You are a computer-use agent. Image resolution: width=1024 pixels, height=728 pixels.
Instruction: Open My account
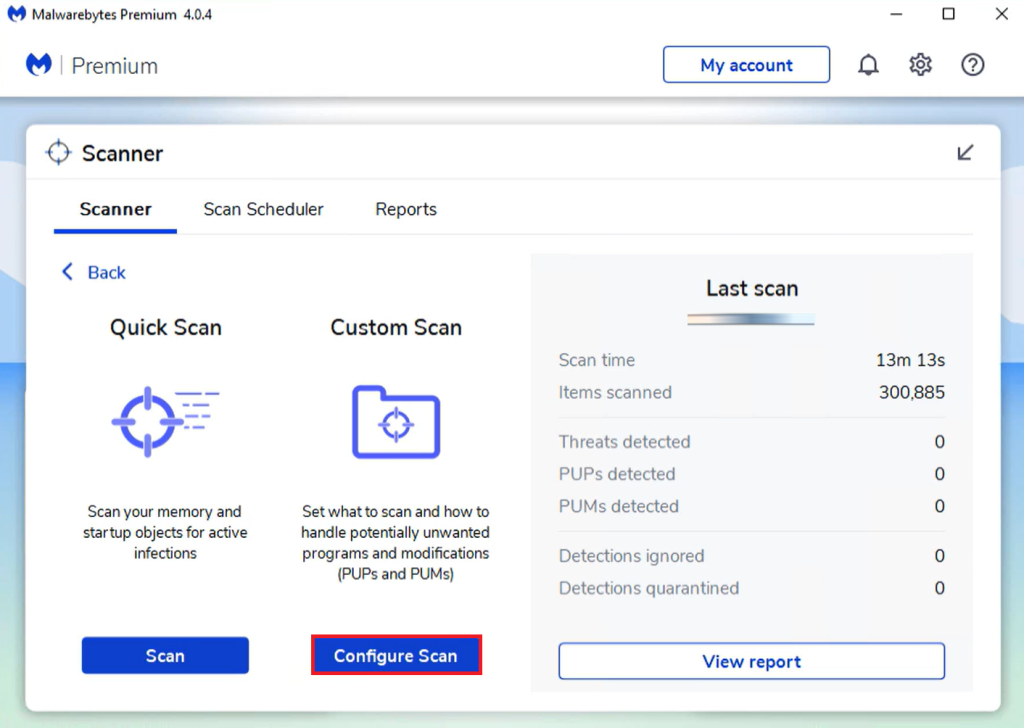click(x=746, y=64)
